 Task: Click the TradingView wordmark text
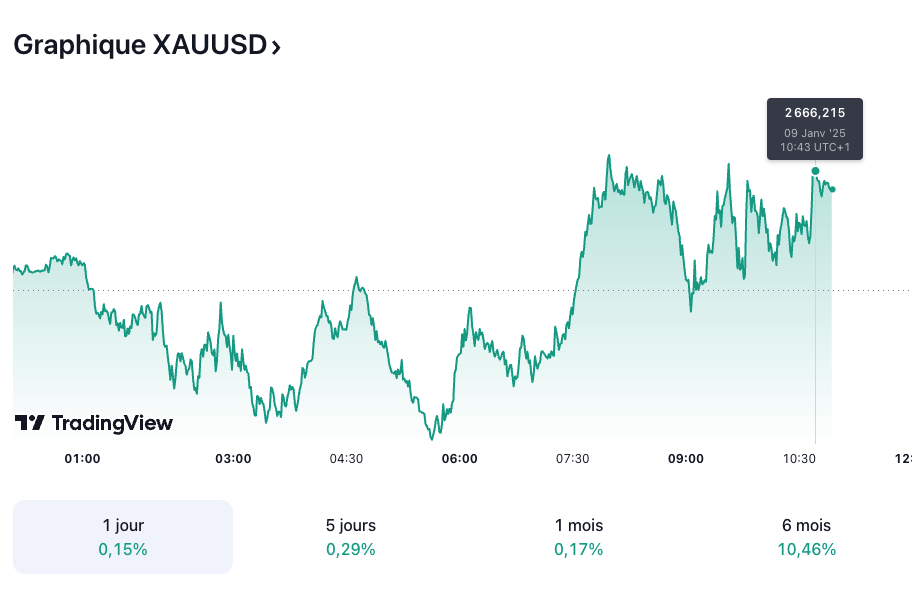112,423
